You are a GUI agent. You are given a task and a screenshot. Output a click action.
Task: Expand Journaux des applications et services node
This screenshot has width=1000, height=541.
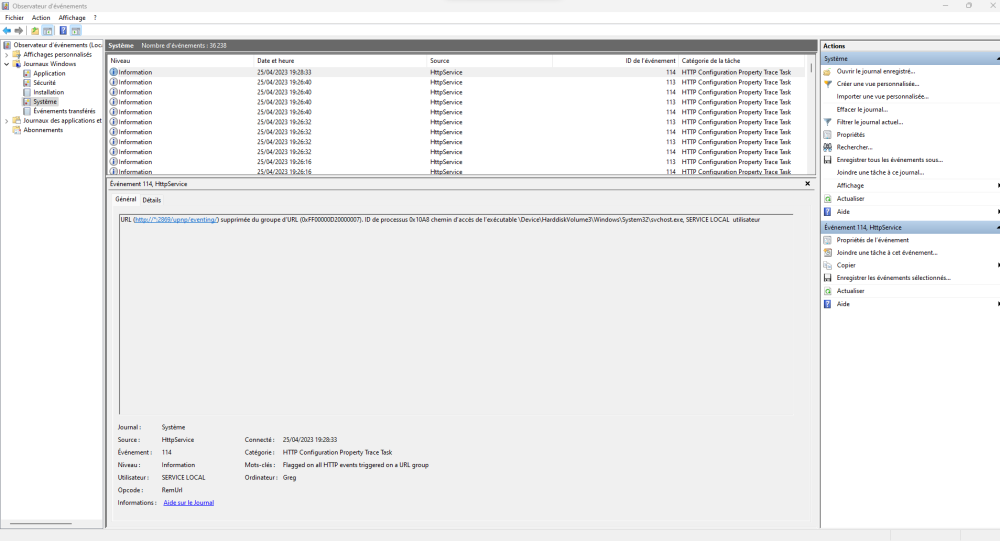click(x=7, y=121)
